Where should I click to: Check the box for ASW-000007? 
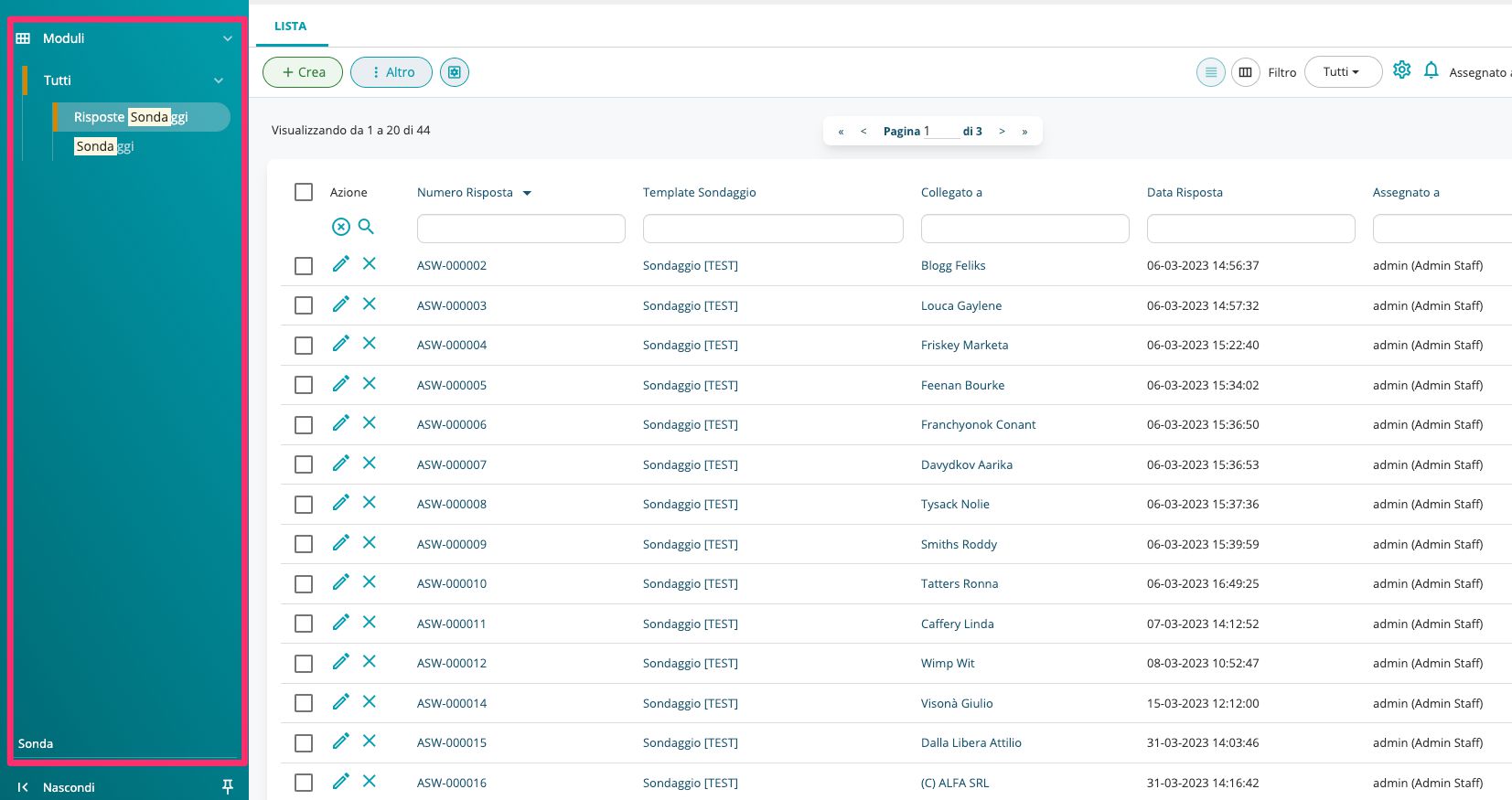click(x=304, y=464)
